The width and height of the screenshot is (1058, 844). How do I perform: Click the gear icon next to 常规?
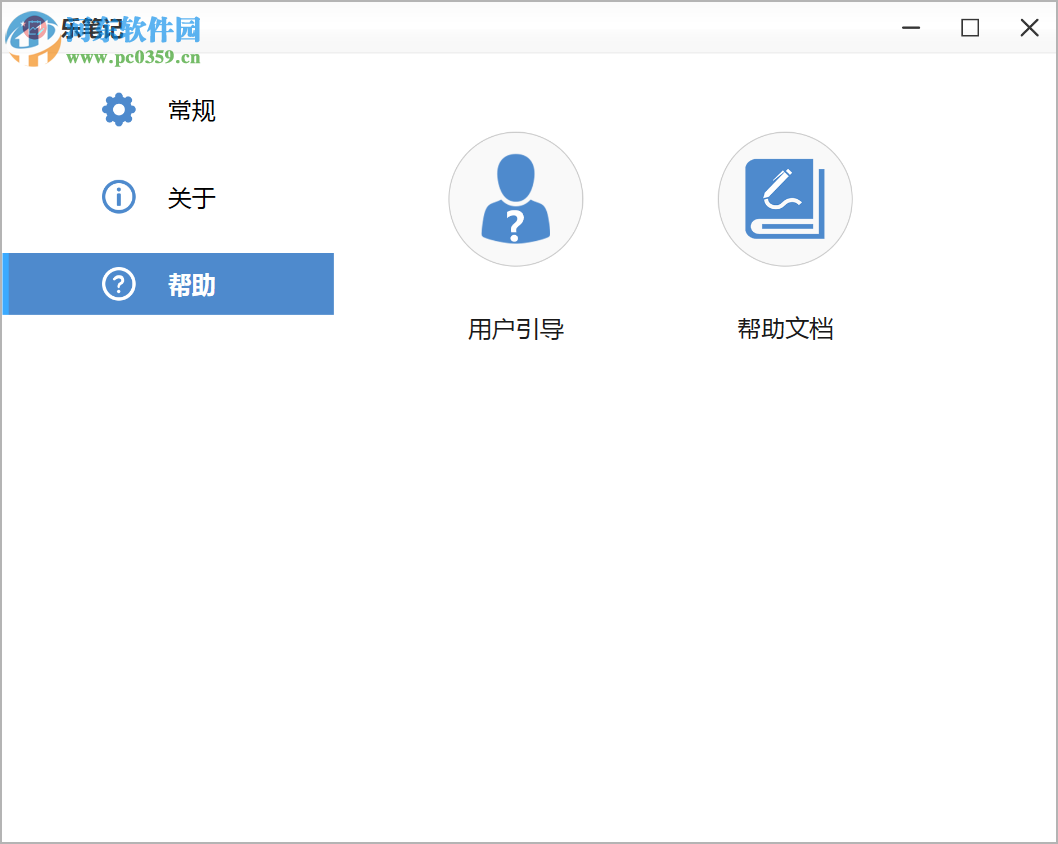click(x=118, y=110)
